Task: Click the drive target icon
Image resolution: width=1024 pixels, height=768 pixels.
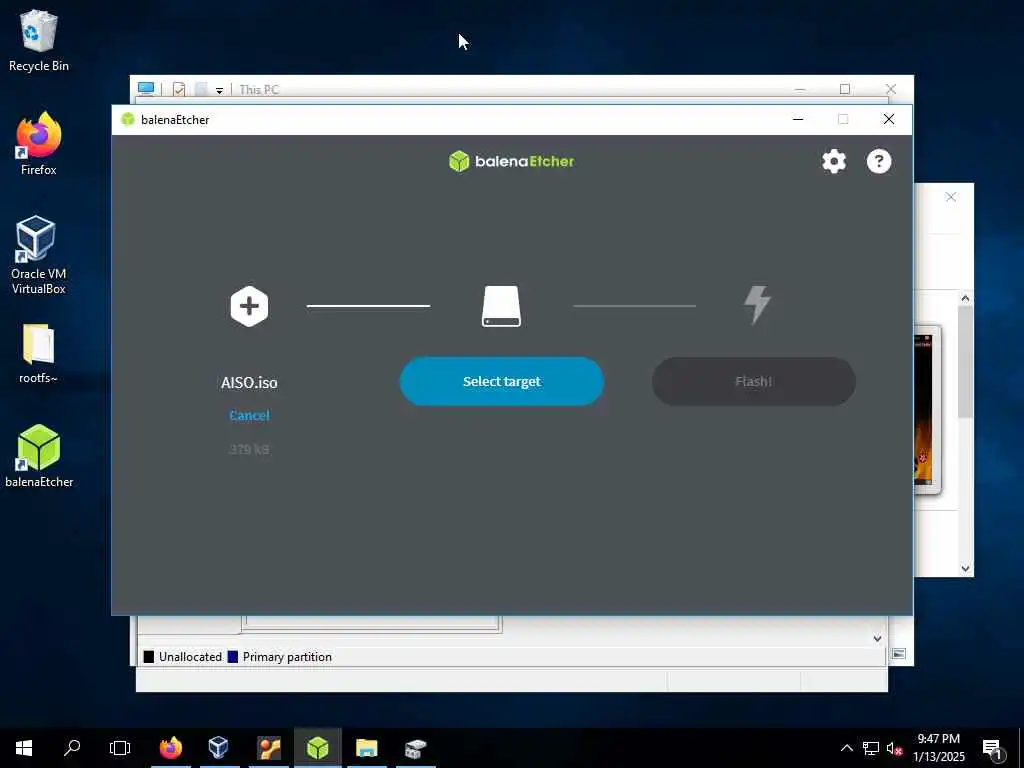Action: point(502,306)
